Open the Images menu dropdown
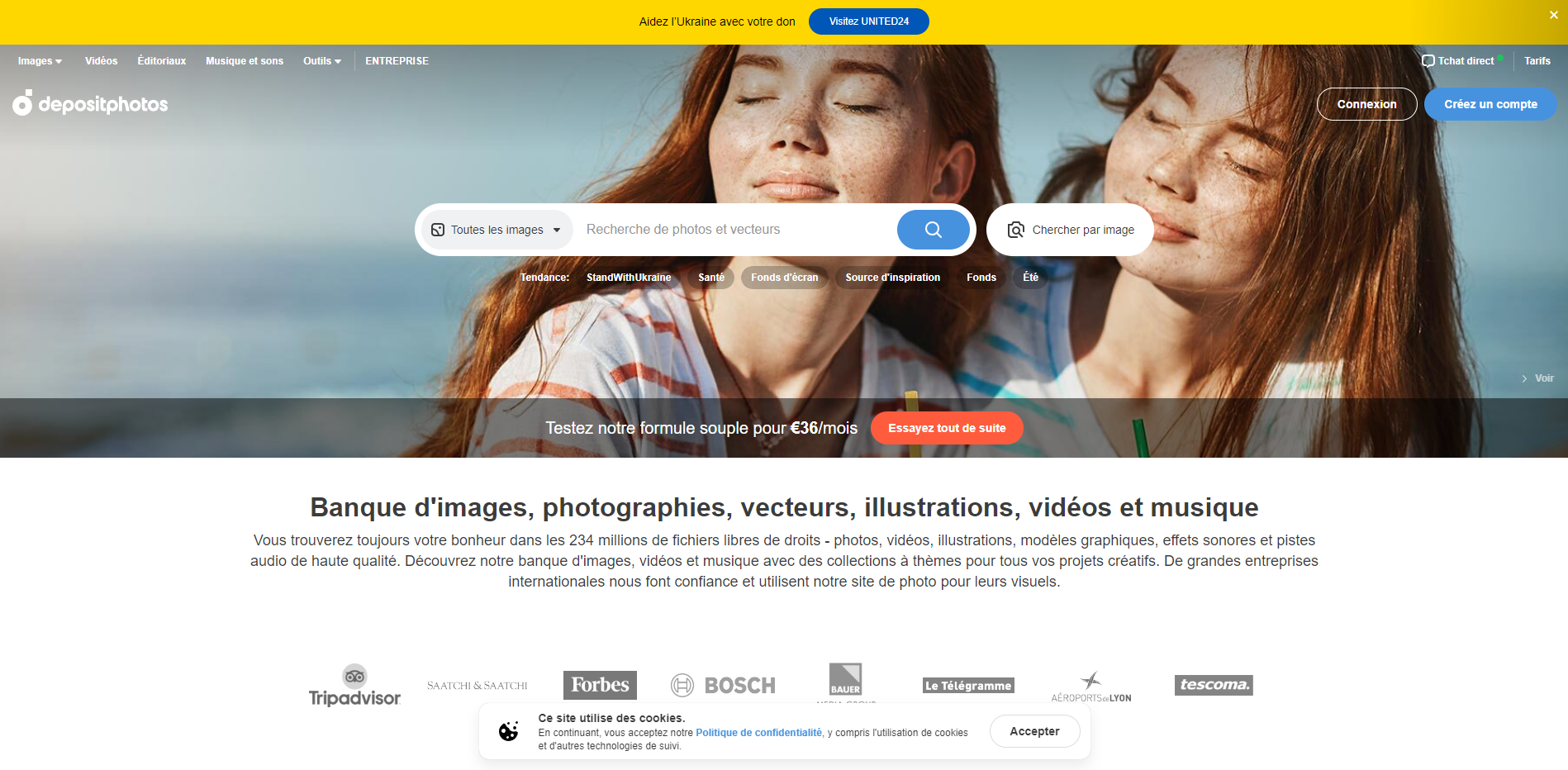Viewport: 1568px width, 770px height. [x=40, y=61]
